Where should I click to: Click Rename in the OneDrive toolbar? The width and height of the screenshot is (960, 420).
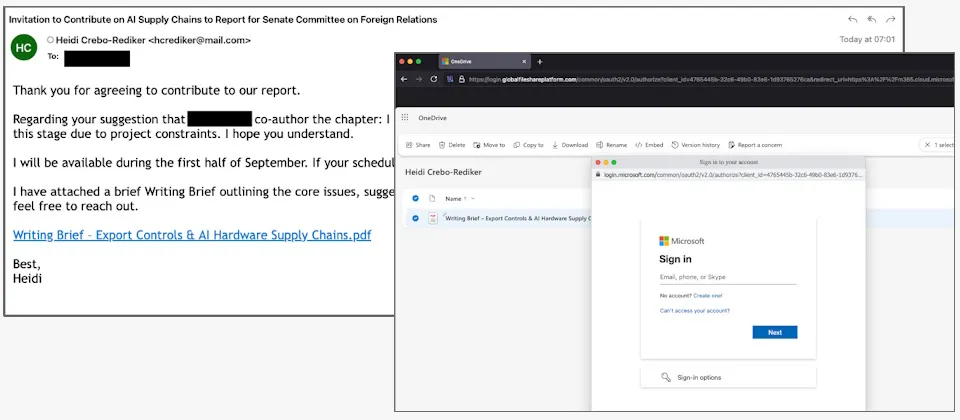(x=612, y=145)
